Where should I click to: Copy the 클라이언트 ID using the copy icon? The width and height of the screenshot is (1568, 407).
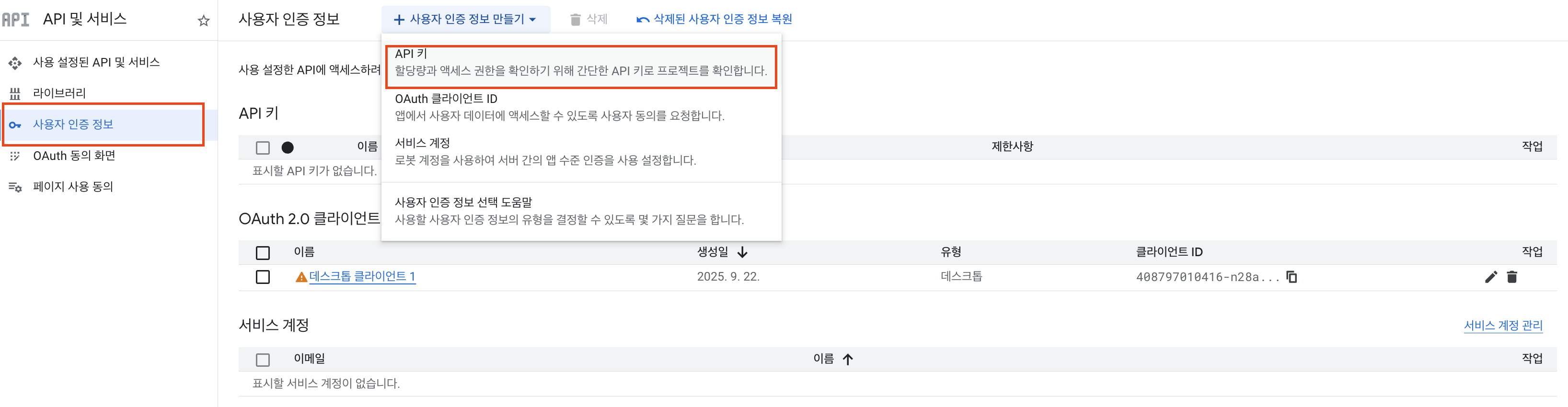[x=1291, y=277]
